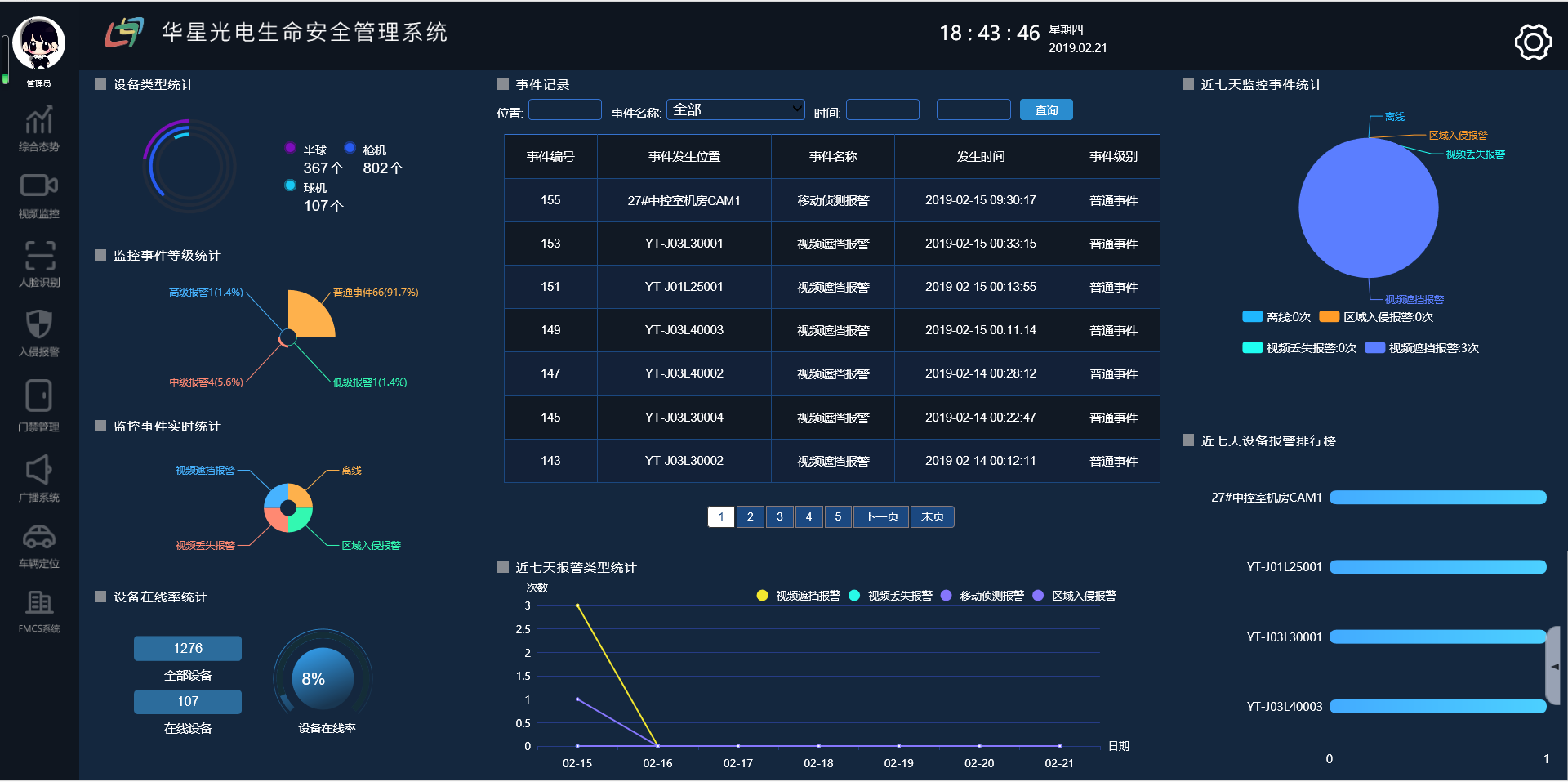This screenshot has height=782, width=1568.
Task: Open the settings gear icon
Action: pos(1533,42)
